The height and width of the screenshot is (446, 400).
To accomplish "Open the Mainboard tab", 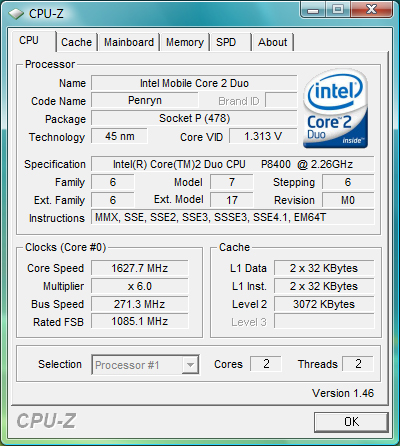I will click(x=129, y=42).
